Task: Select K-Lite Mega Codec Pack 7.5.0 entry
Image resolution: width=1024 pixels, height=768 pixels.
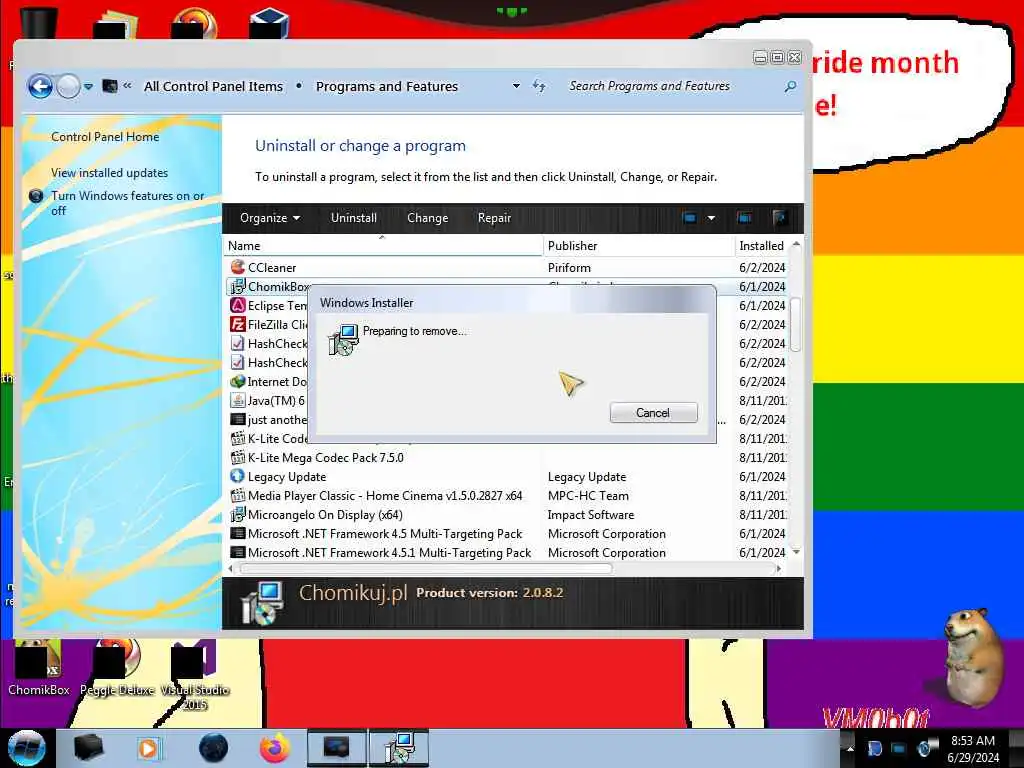Action: (325, 458)
